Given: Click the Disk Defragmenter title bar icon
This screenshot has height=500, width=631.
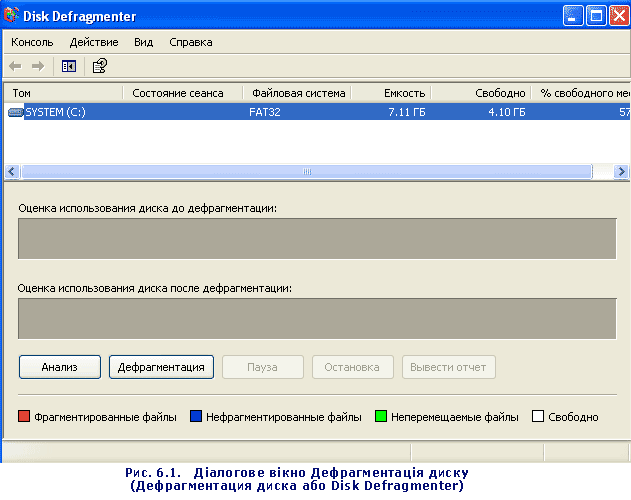Looking at the screenshot, I should point(11,15).
